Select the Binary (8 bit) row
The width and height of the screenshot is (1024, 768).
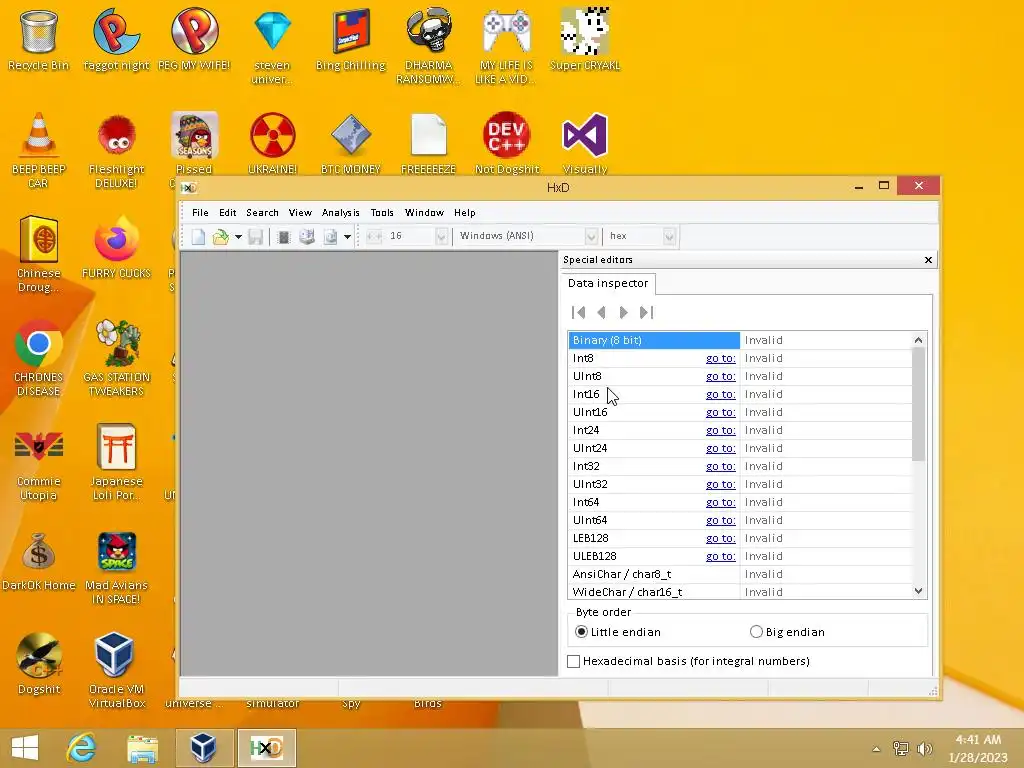pyautogui.click(x=740, y=340)
